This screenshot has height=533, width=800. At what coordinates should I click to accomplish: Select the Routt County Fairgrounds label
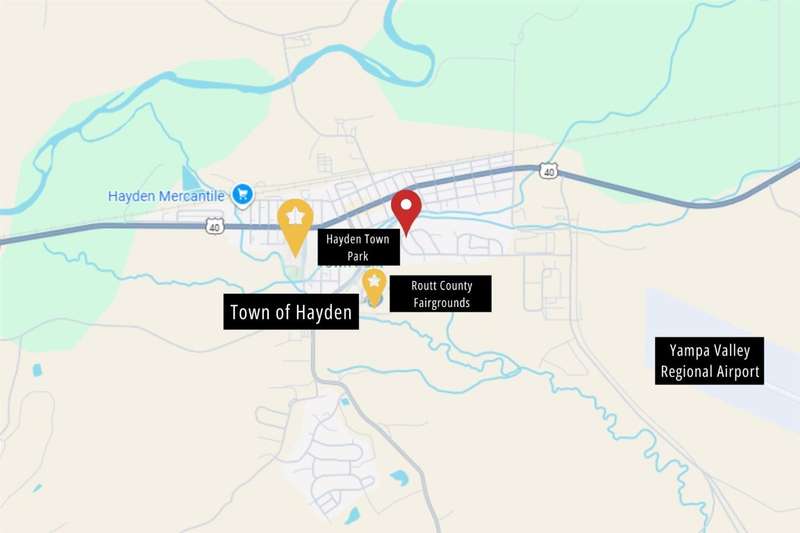click(x=441, y=294)
